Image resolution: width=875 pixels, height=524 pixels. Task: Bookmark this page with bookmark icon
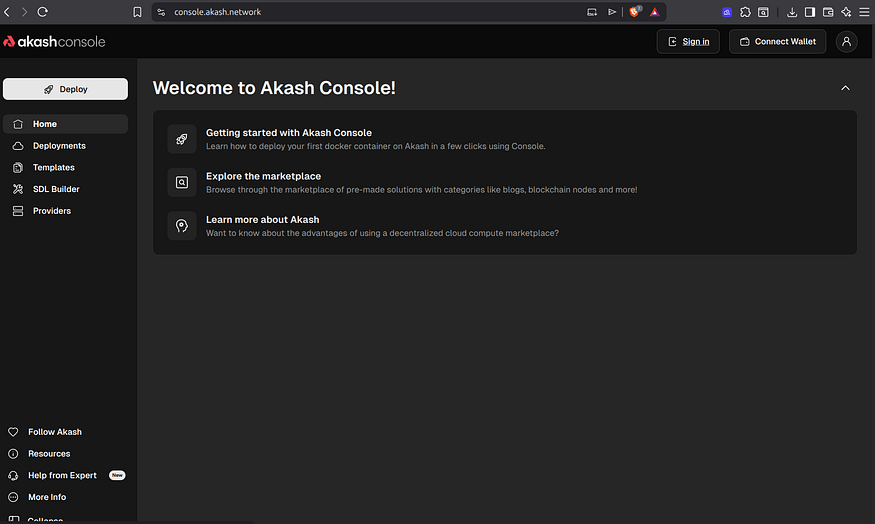pos(137,12)
